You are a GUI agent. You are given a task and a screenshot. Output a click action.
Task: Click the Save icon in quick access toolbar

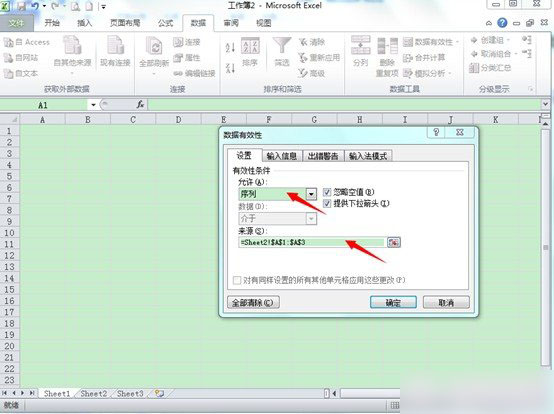coord(21,6)
